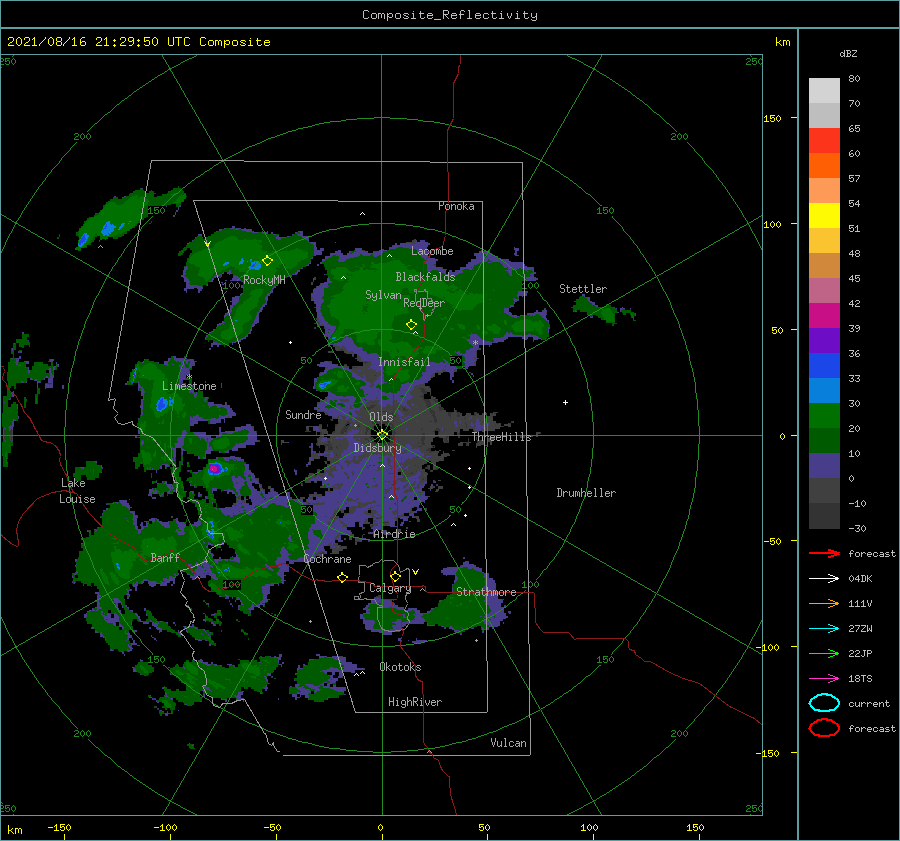Click the Calgary city label
Image resolution: width=900 pixels, height=841 pixels.
[390, 588]
